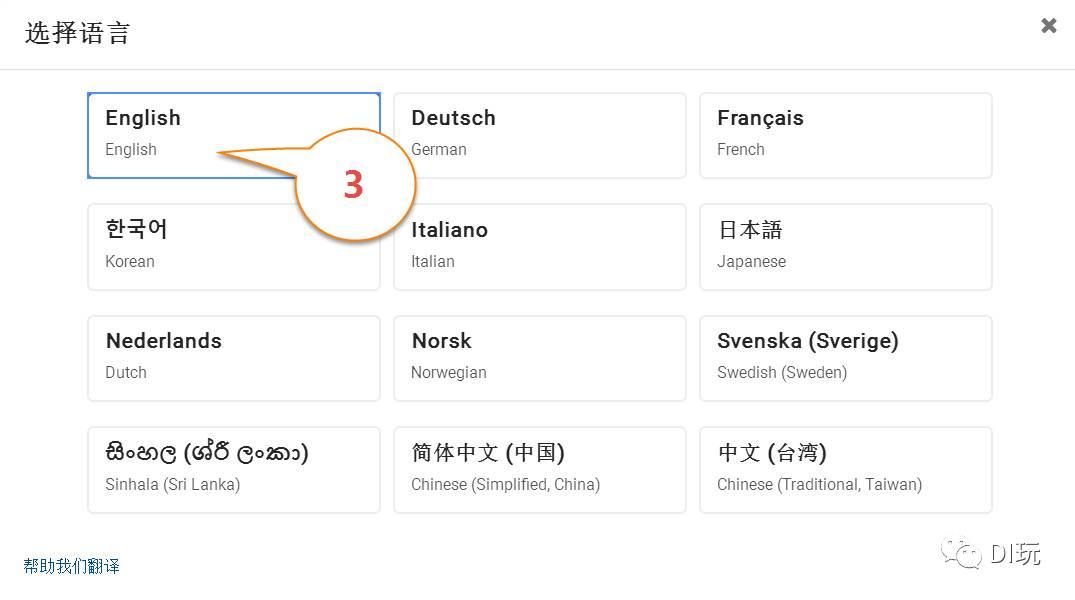
Task: Click the 选择语言 dialog title
Action: point(77,32)
